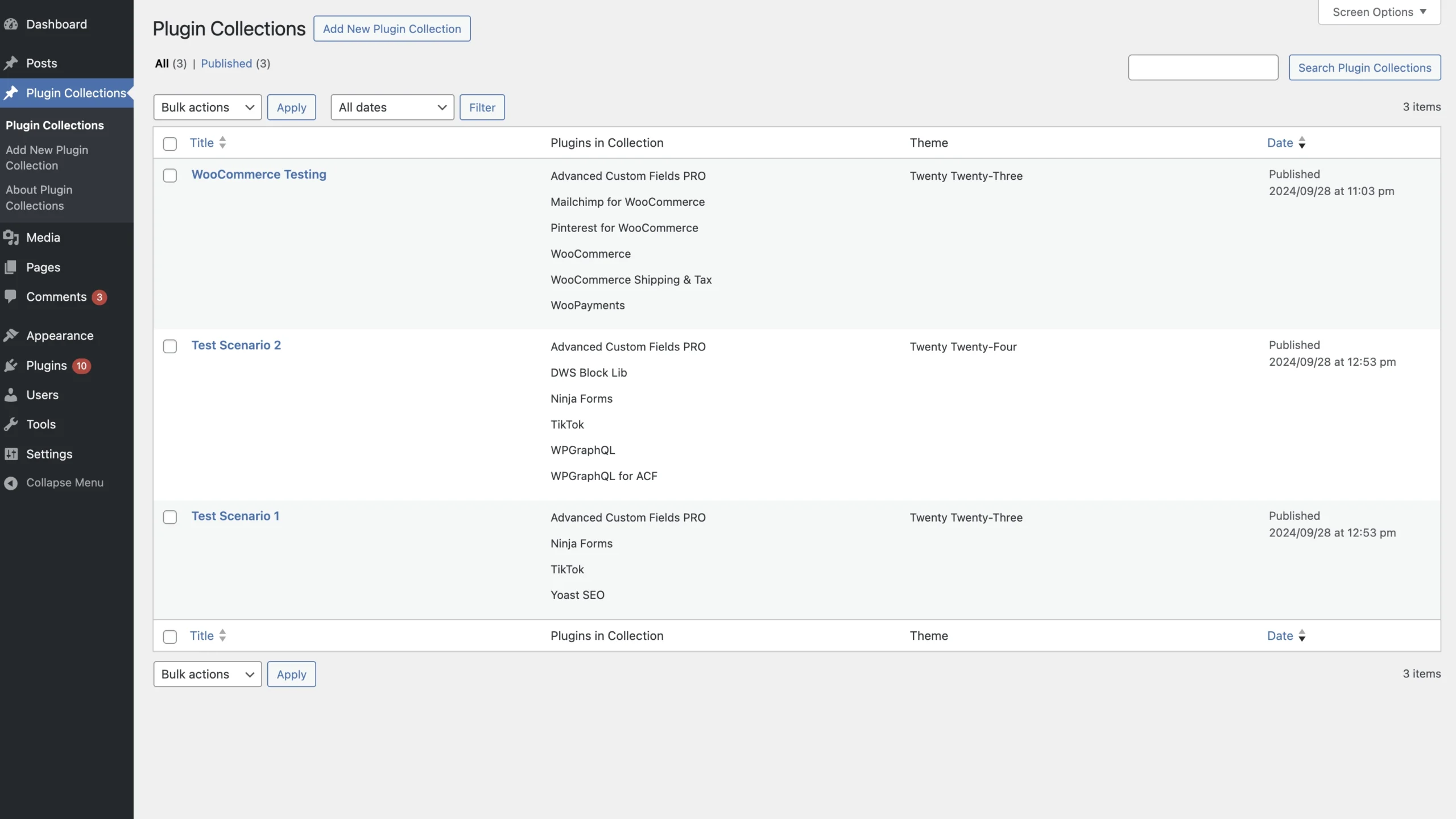Screen dimensions: 1456x819
Task: Open Settings in the sidebar menu
Action: (x=49, y=454)
